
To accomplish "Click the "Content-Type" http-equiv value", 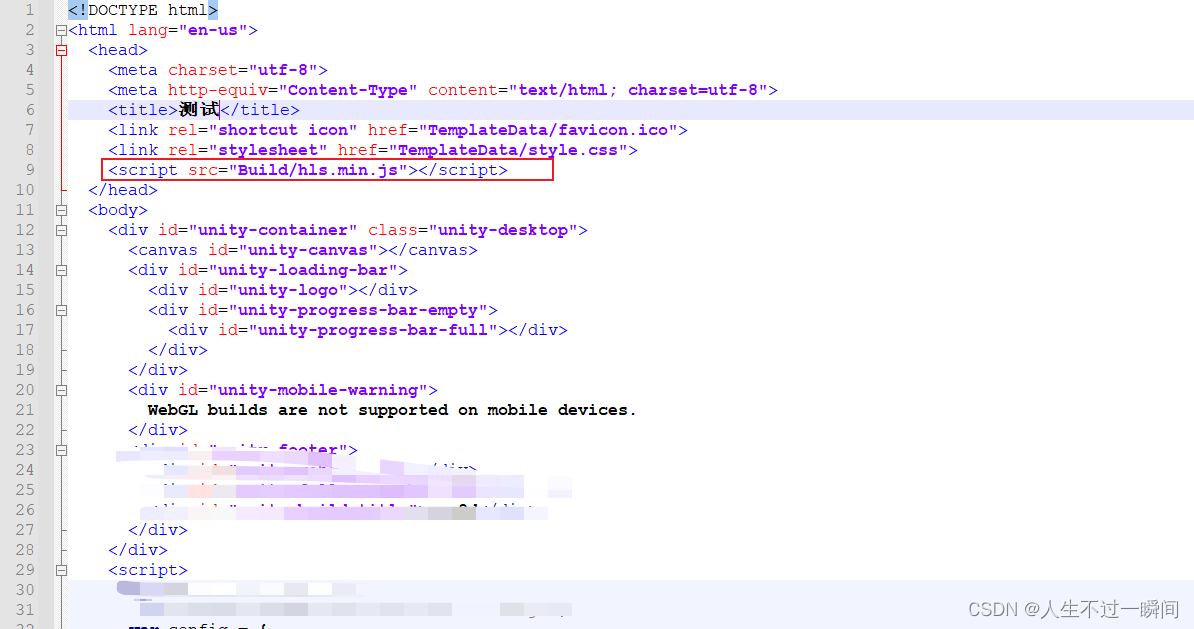I will 348,90.
